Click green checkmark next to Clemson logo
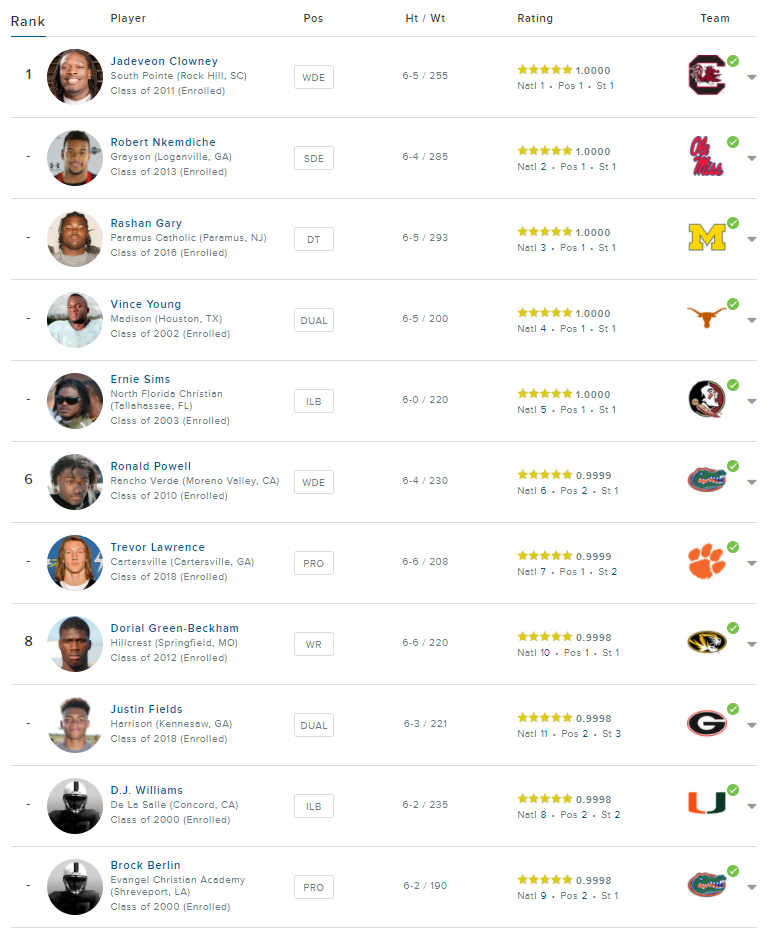The height and width of the screenshot is (929, 773). [733, 547]
